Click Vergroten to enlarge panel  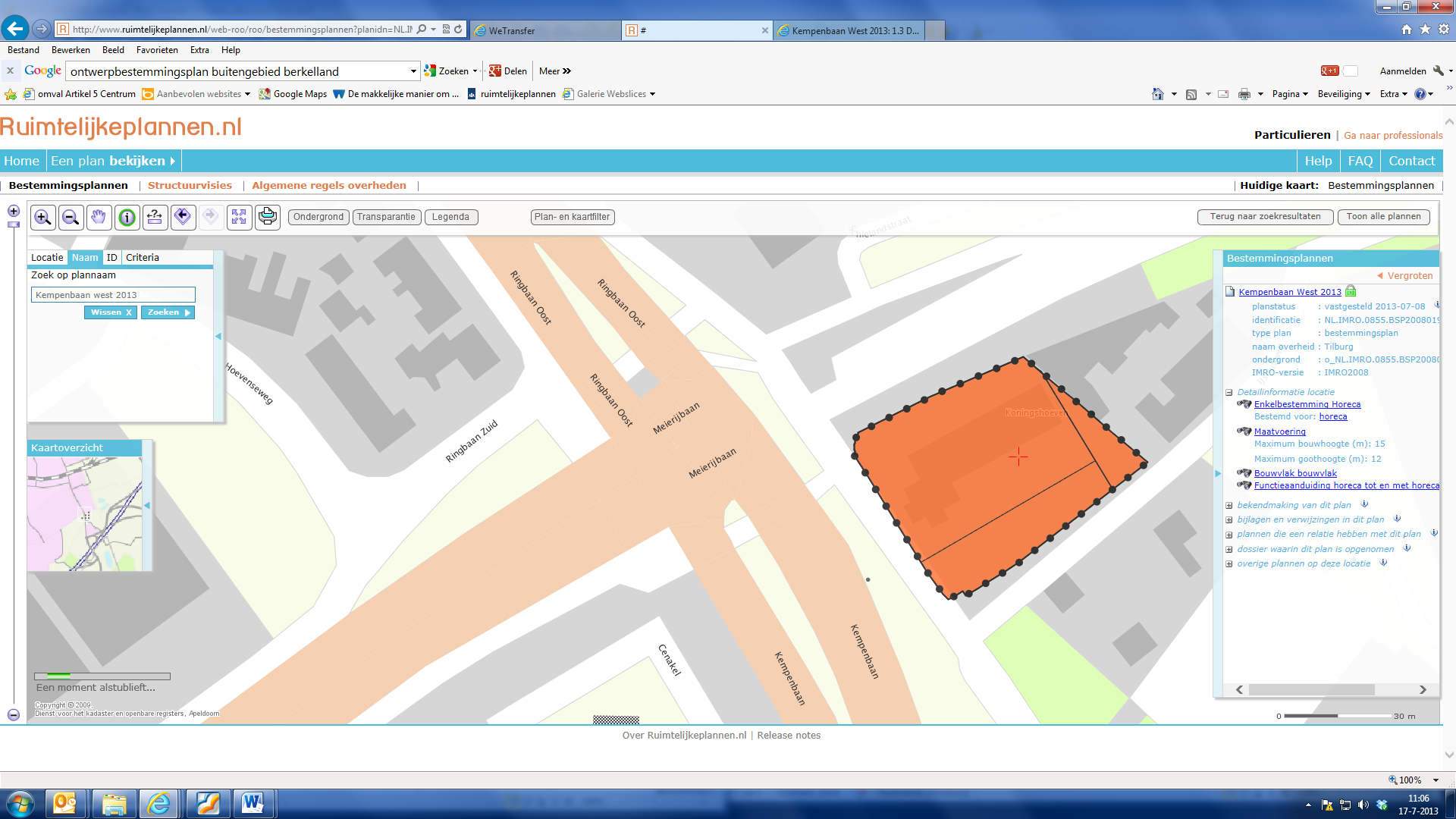(x=1405, y=276)
